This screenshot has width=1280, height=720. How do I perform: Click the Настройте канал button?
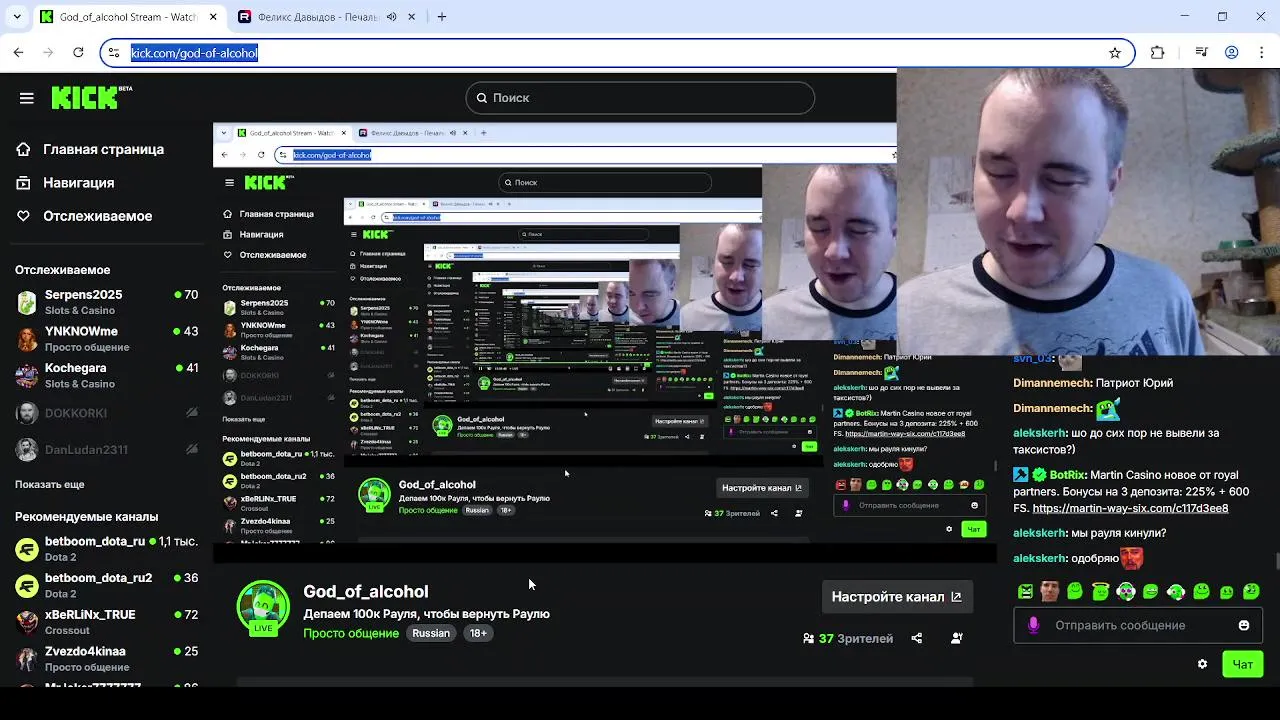click(897, 597)
